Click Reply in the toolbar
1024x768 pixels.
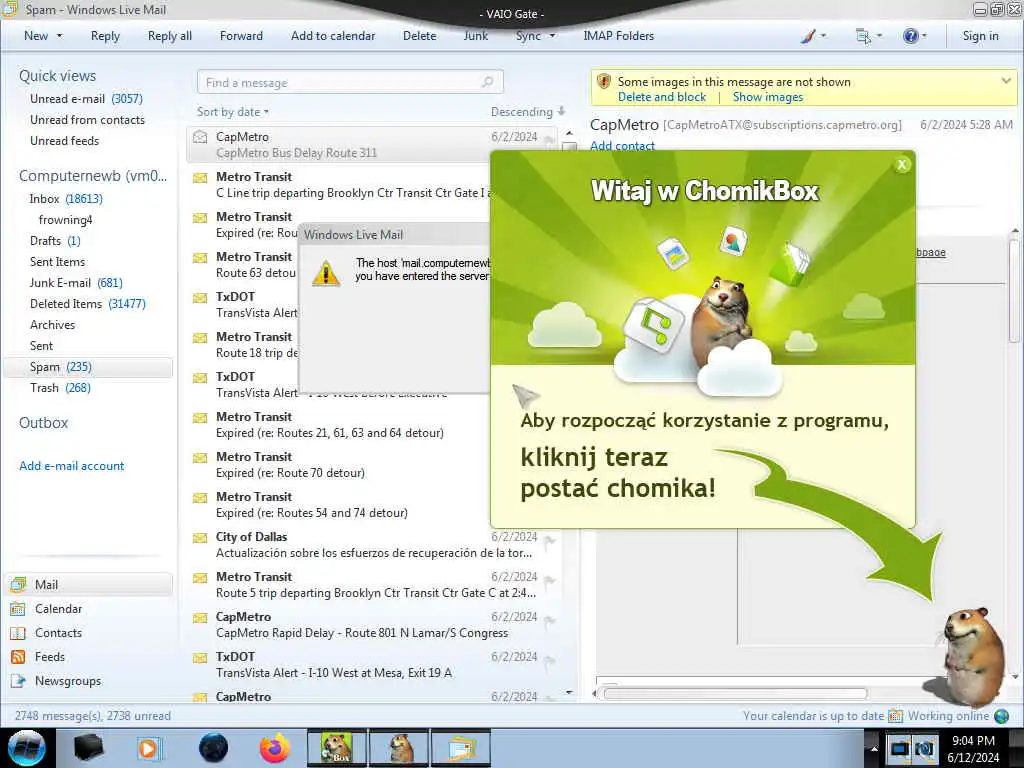[x=105, y=36]
